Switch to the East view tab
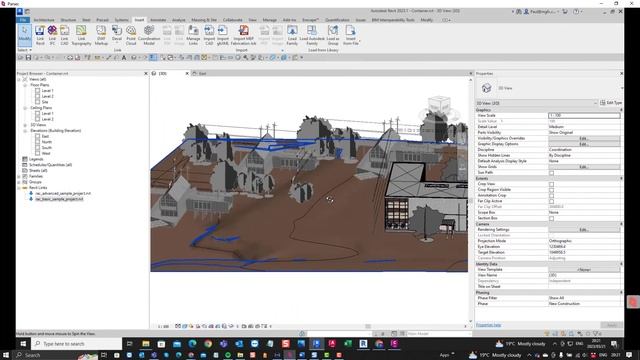Screen dimensions: 640x360 tap(202, 73)
